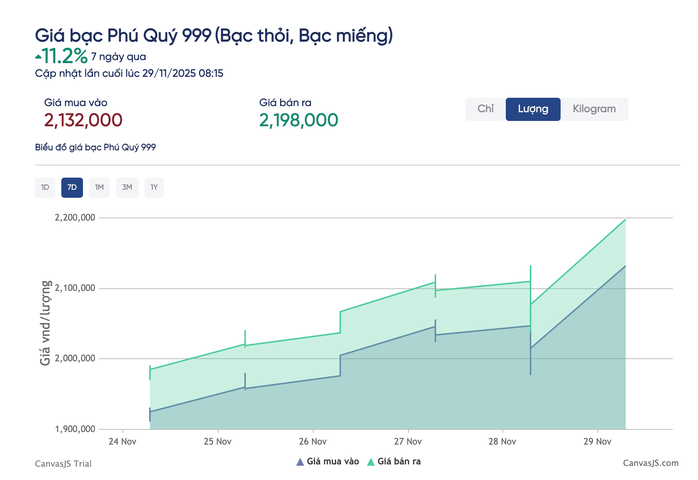Image resolution: width=698 pixels, height=480 pixels.
Task: Click the CanvasJS Trial label
Action: pyautogui.click(x=62, y=463)
